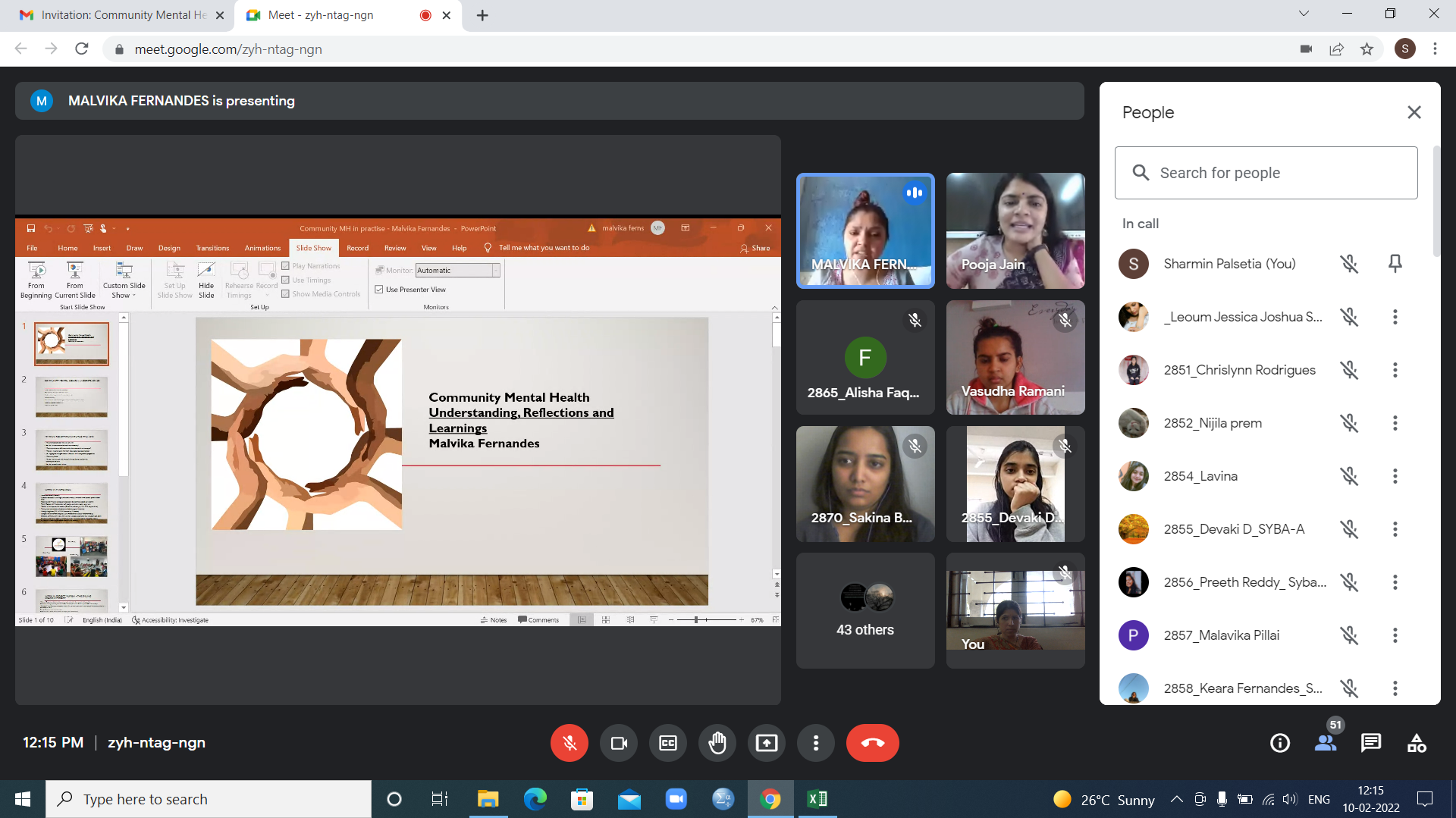Turn on your camera
The image size is (1456, 818).
(618, 743)
